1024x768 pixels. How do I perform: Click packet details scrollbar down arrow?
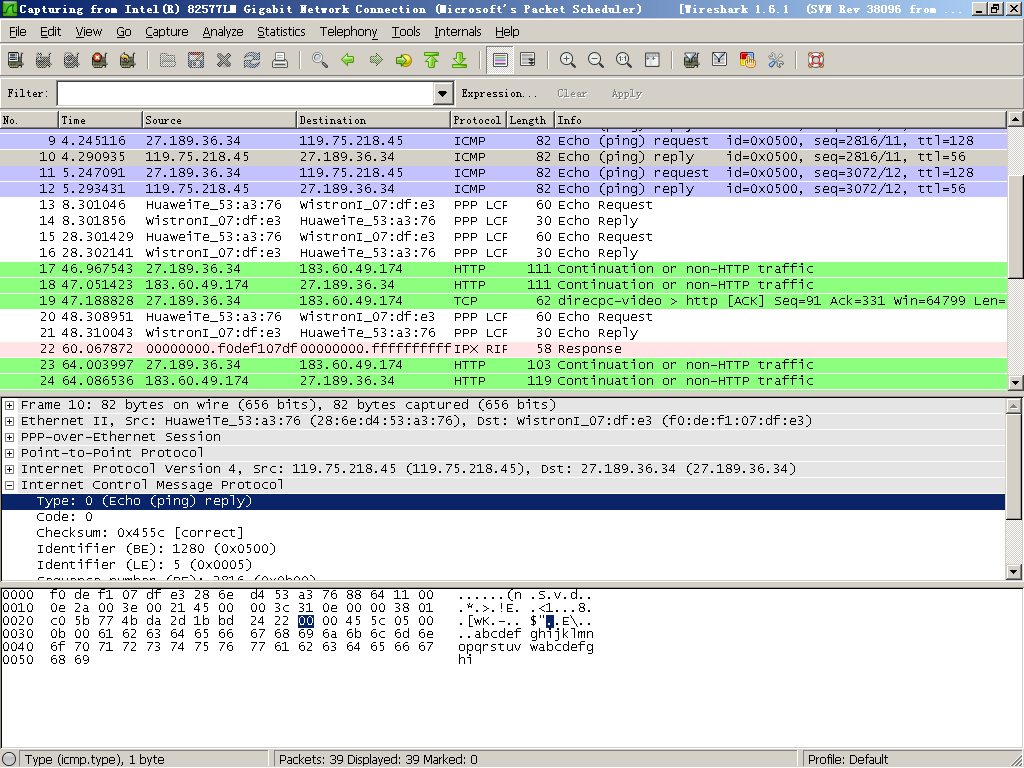1014,571
